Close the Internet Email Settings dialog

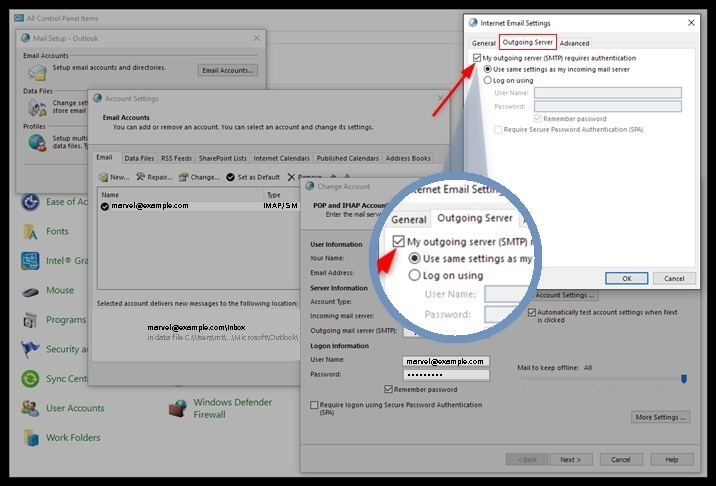691,23
